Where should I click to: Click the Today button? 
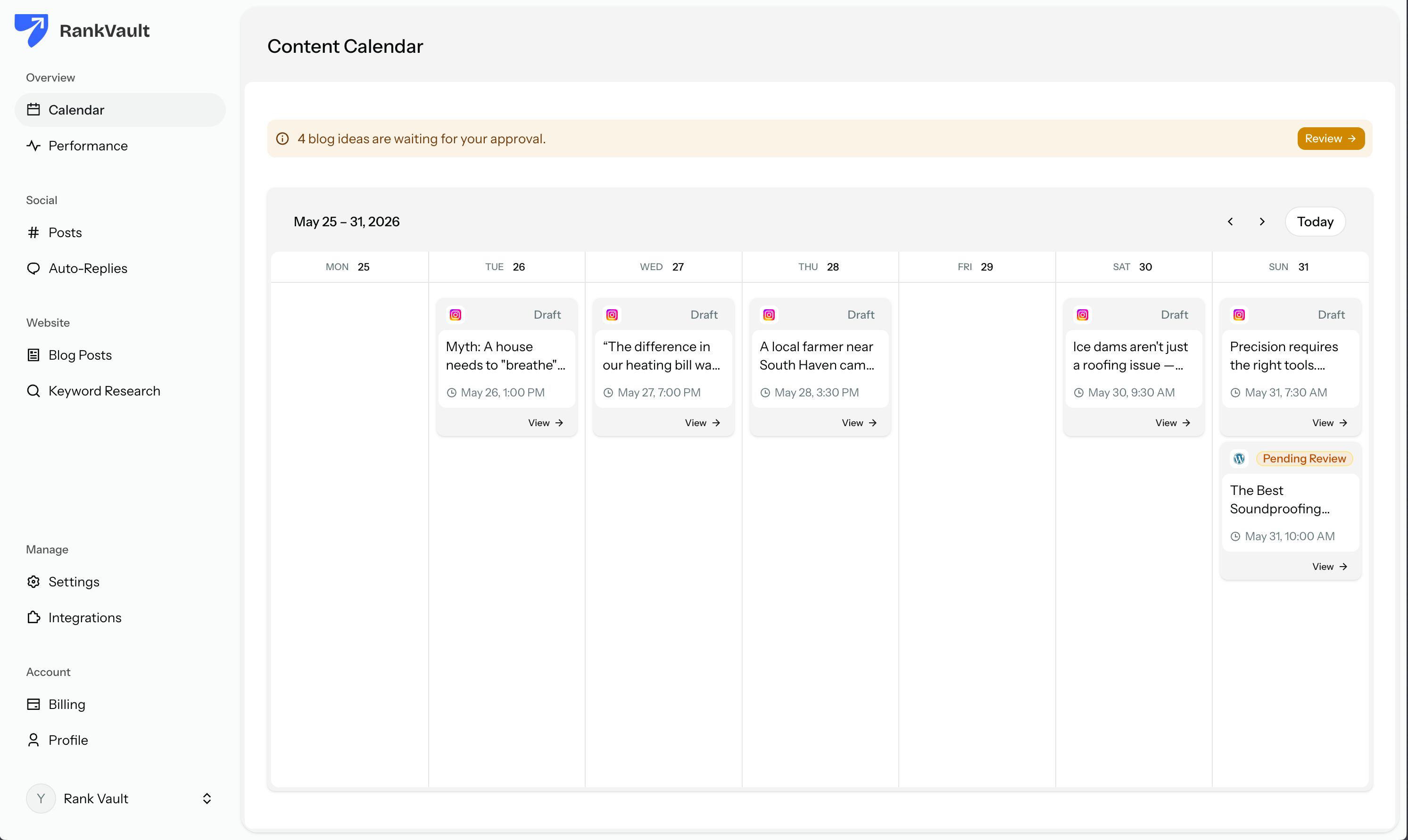[x=1315, y=222]
